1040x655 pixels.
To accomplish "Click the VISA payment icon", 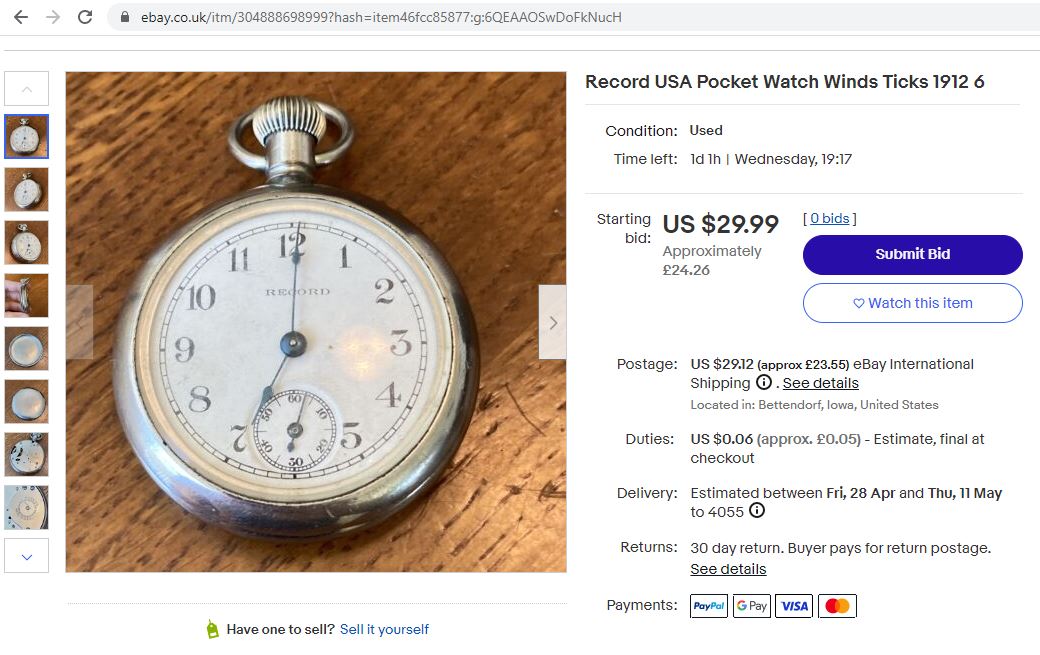I will [x=794, y=606].
